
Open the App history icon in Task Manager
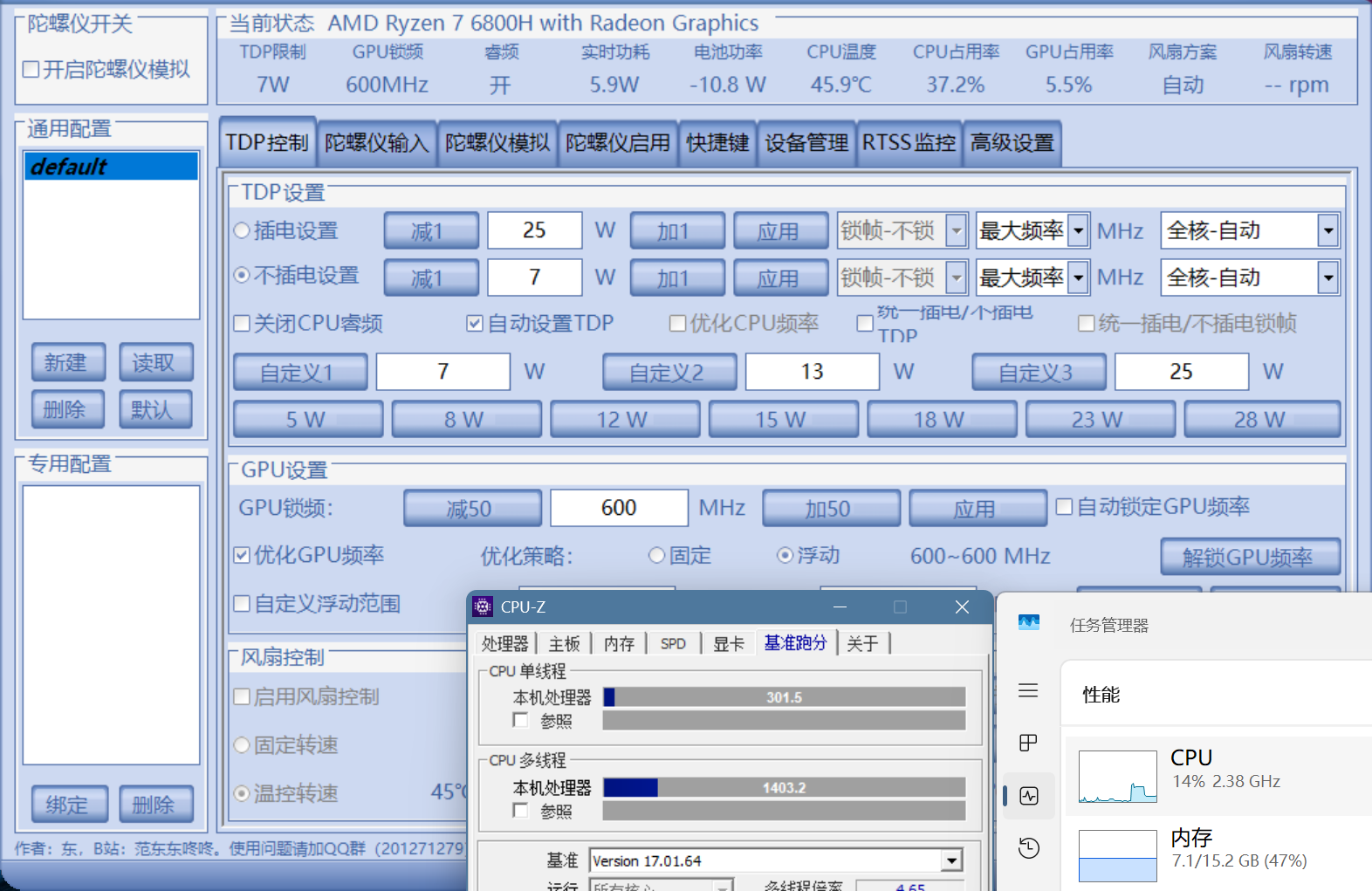(1029, 847)
